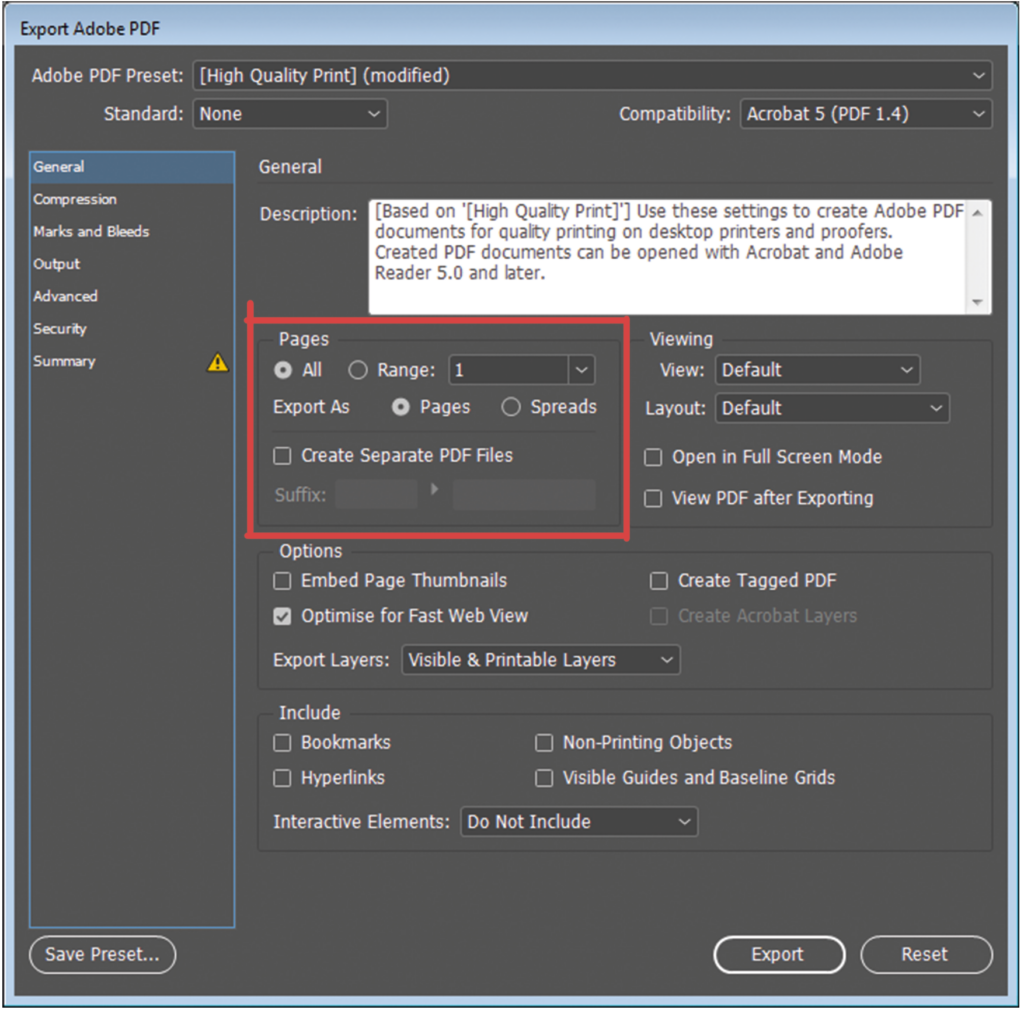Screen dimensions: 1024x1017
Task: Click the yellow warning icon beside Summary
Action: 217,363
